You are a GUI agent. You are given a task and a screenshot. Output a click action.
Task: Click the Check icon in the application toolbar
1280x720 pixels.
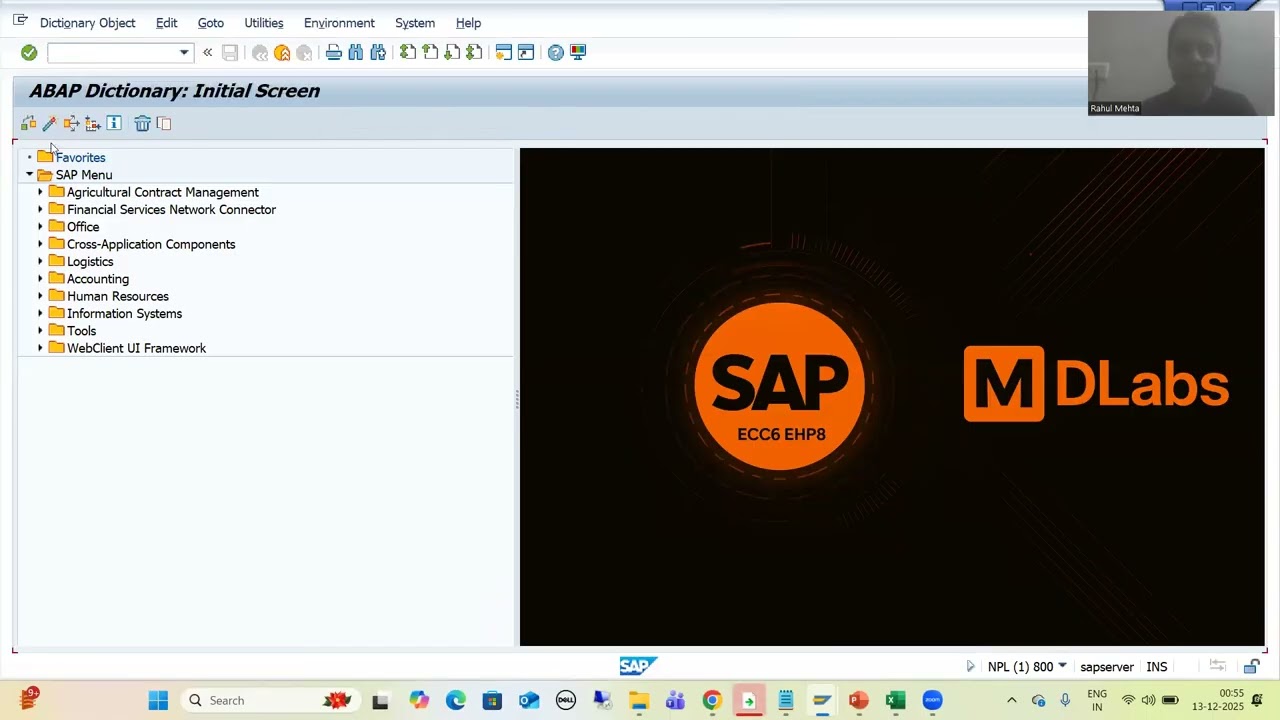click(x=28, y=123)
